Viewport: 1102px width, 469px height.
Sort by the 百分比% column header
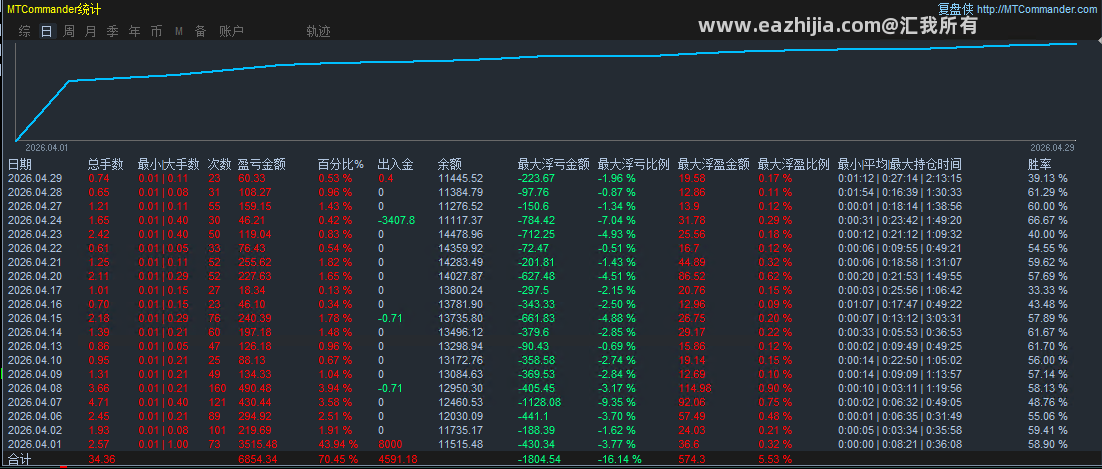(x=341, y=165)
